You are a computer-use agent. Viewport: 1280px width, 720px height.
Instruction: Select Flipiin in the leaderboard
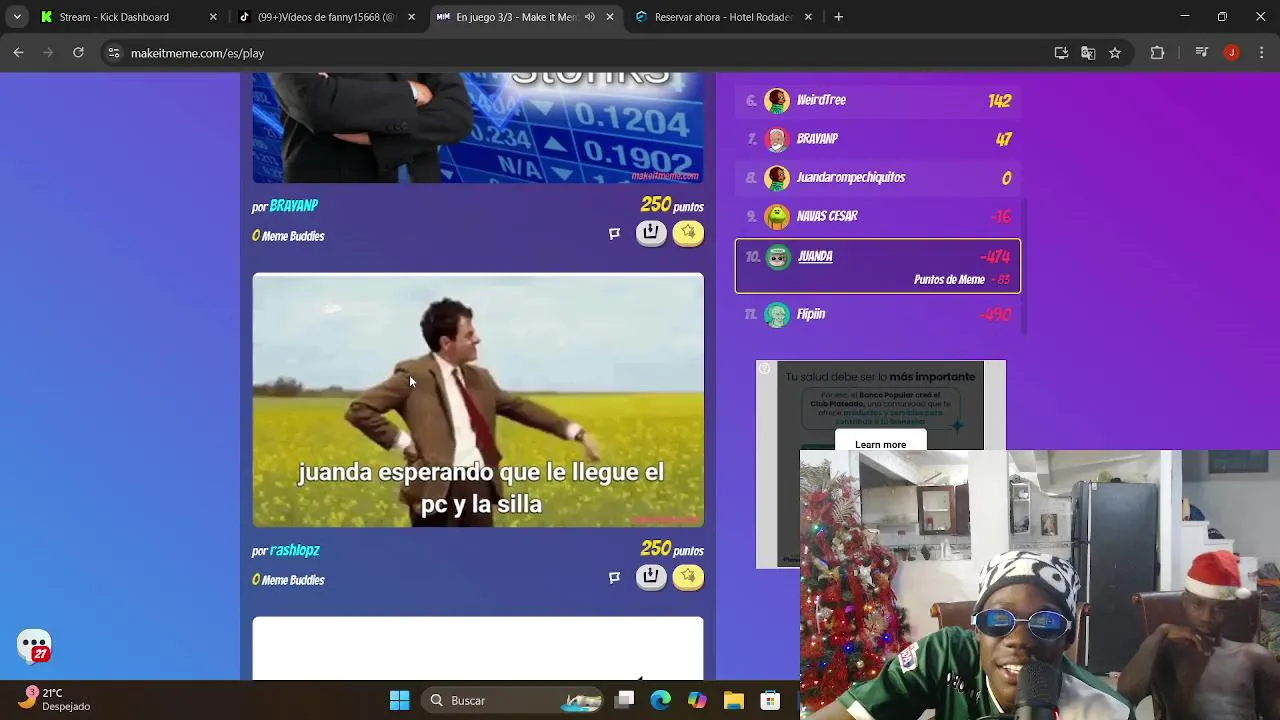point(878,314)
